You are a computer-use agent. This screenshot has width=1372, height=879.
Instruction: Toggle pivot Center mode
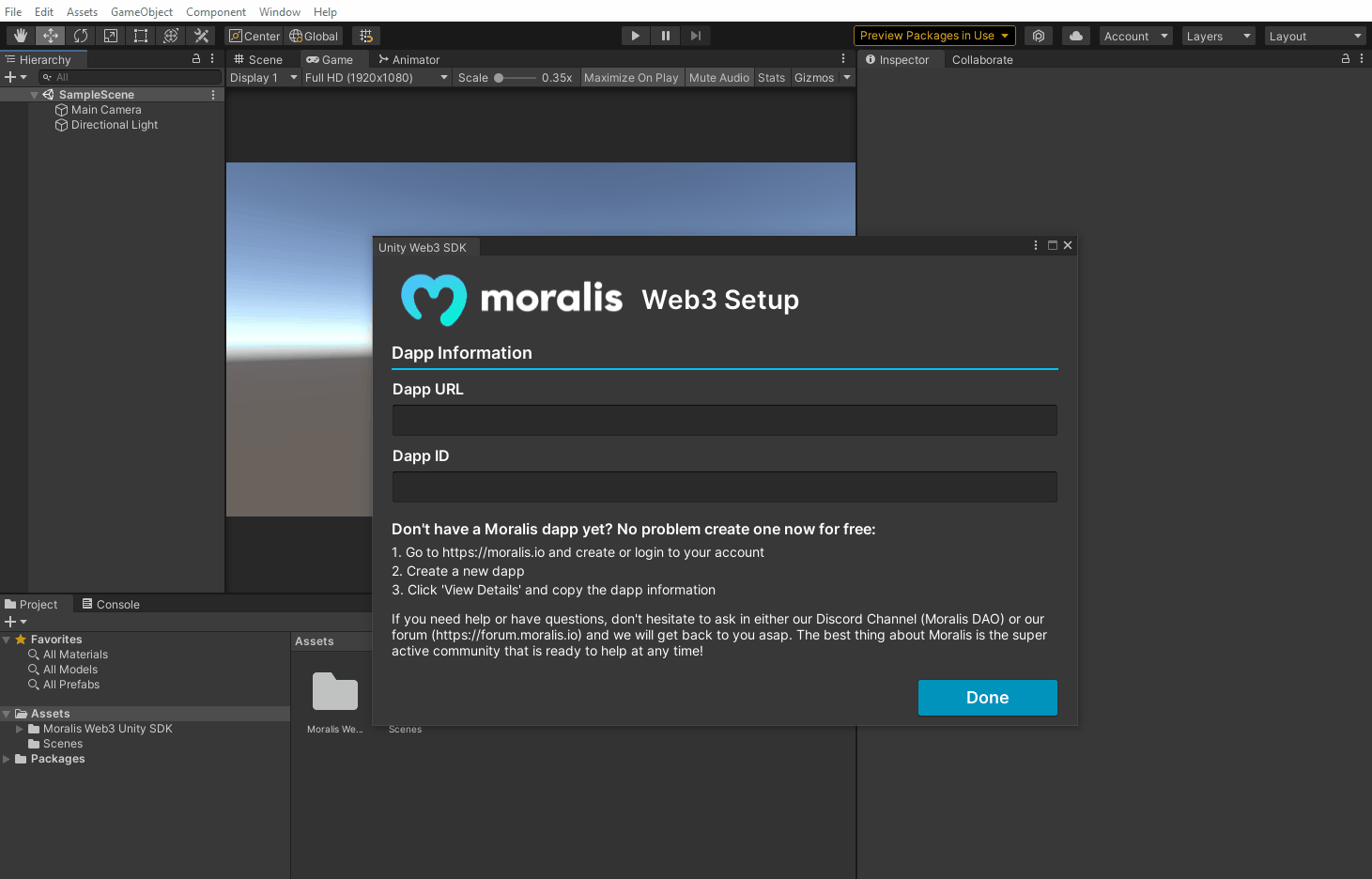point(255,36)
